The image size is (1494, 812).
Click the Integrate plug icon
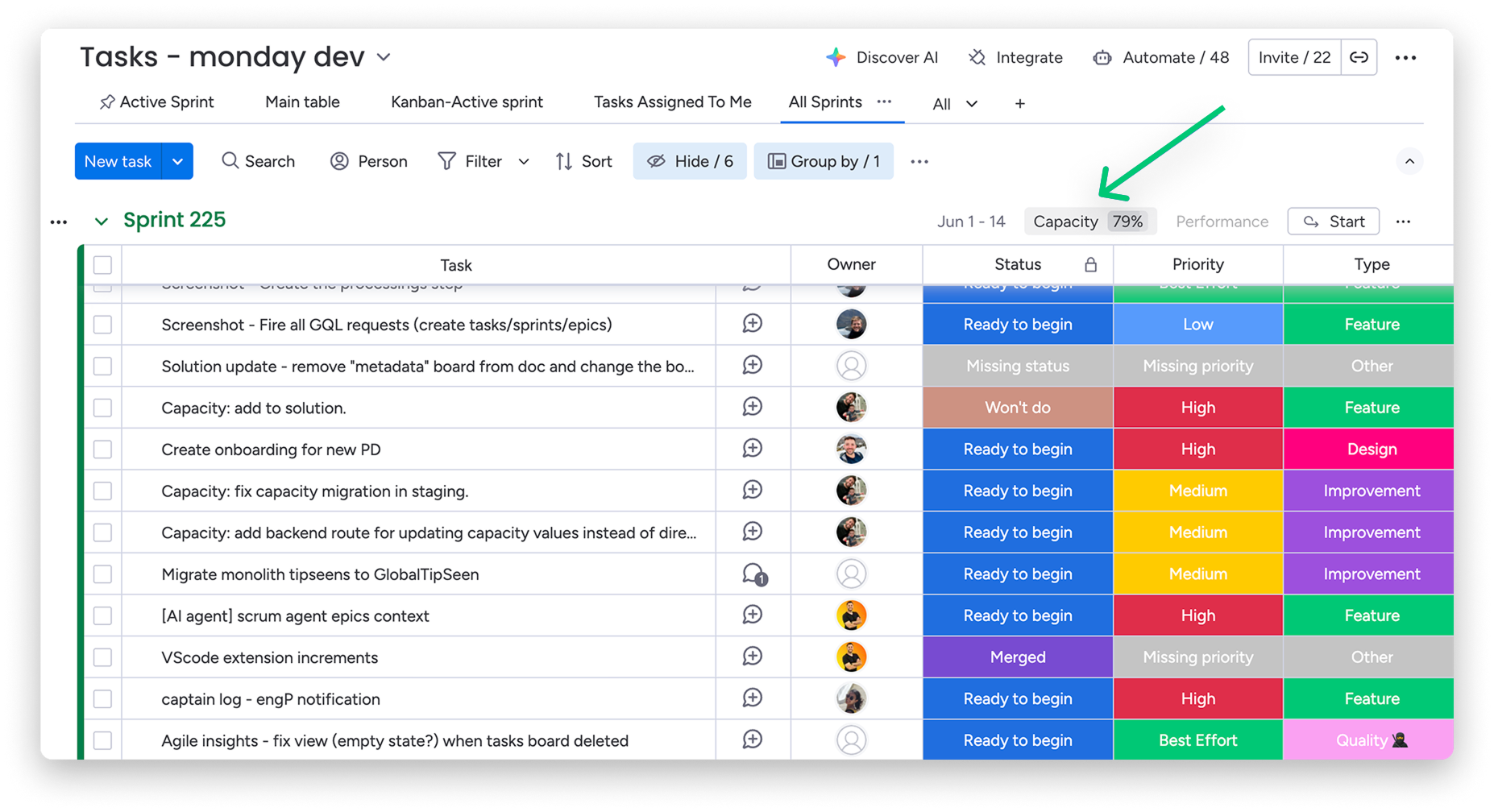977,57
